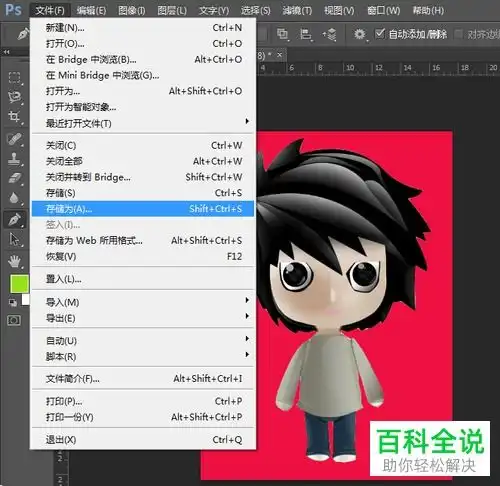
Task: Choose 打印一份(Y) menu entry
Action: pos(143,417)
